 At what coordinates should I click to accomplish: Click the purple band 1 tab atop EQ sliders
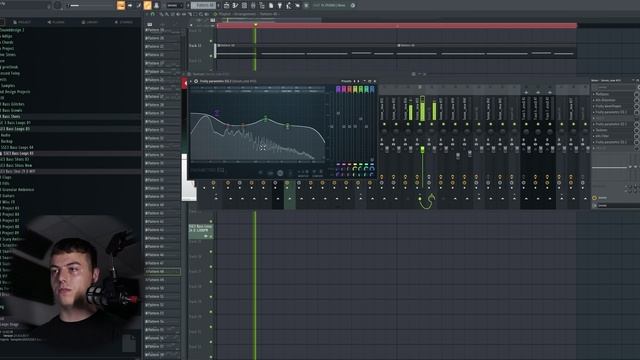pos(338,89)
